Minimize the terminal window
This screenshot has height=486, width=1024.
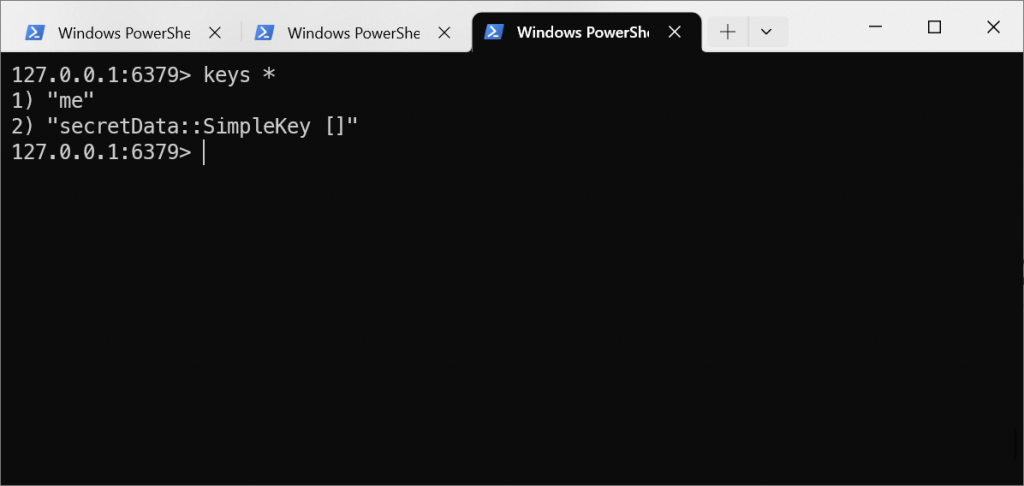click(x=876, y=27)
